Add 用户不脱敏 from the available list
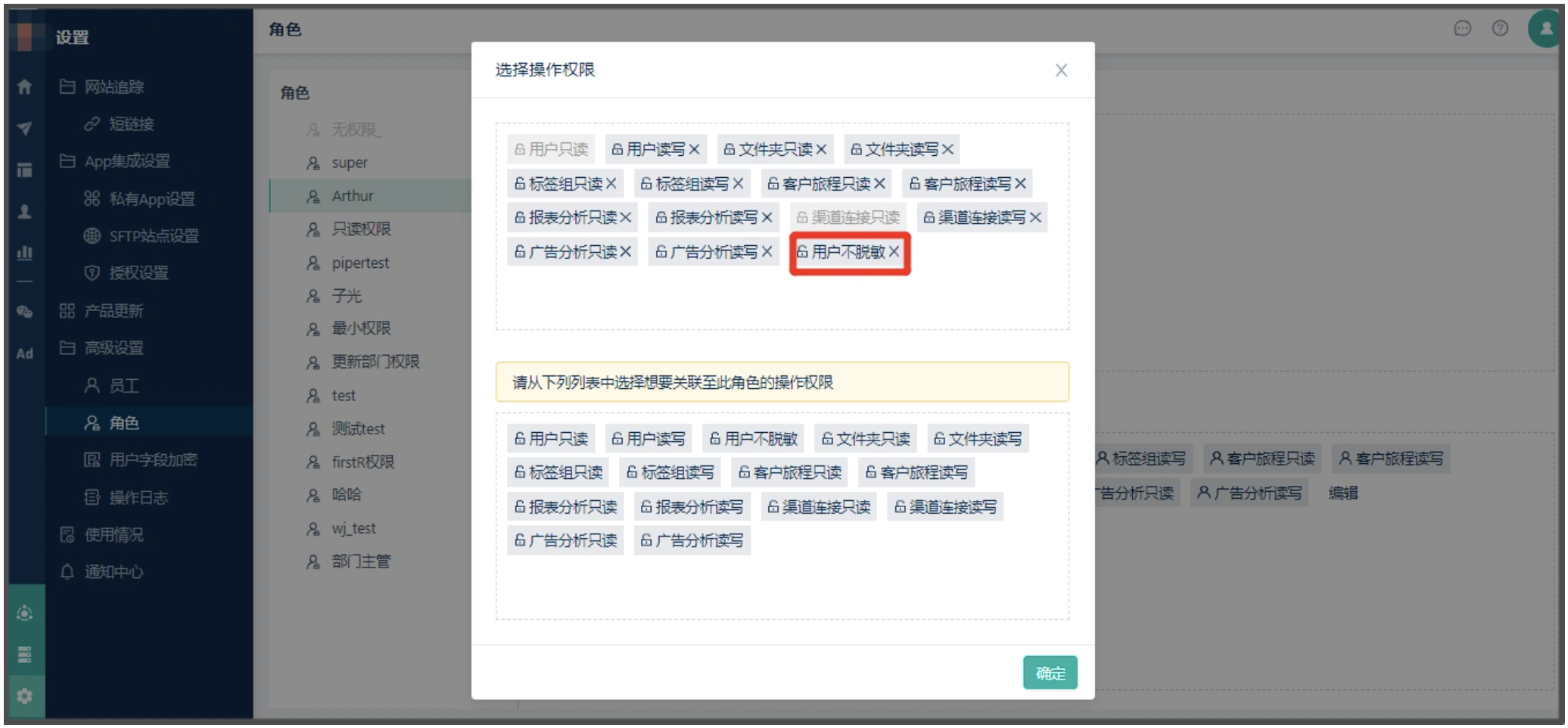This screenshot has width=1568, height=728. 754,439
